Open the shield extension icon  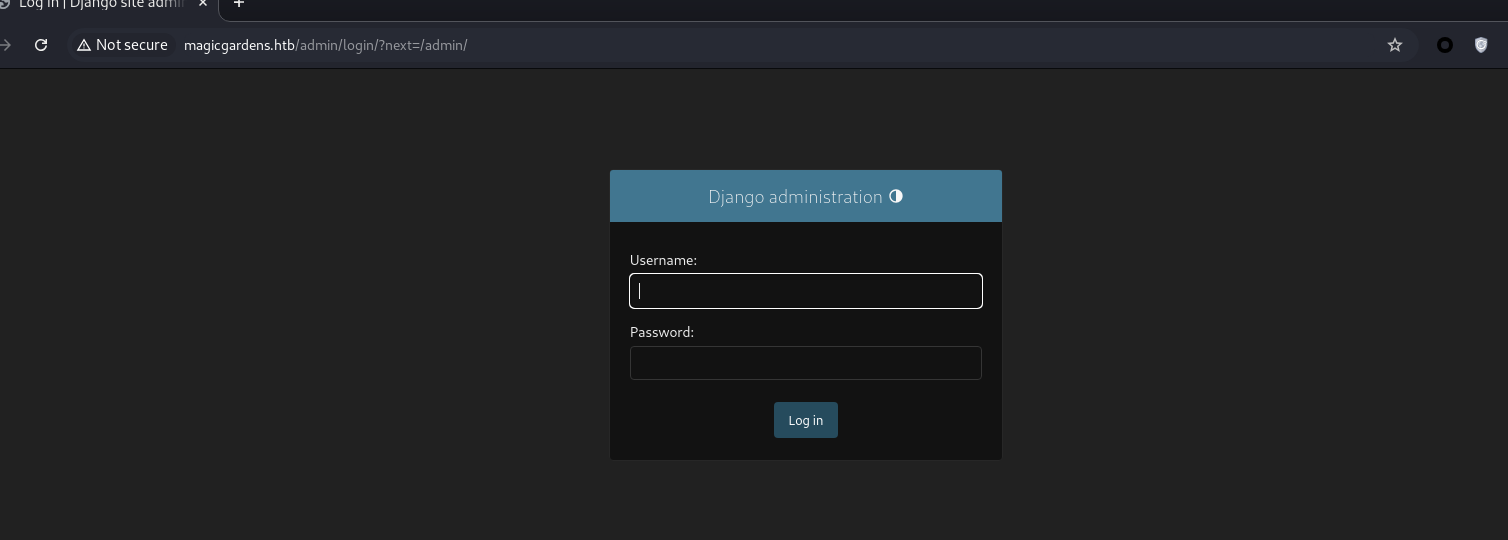[1481, 45]
